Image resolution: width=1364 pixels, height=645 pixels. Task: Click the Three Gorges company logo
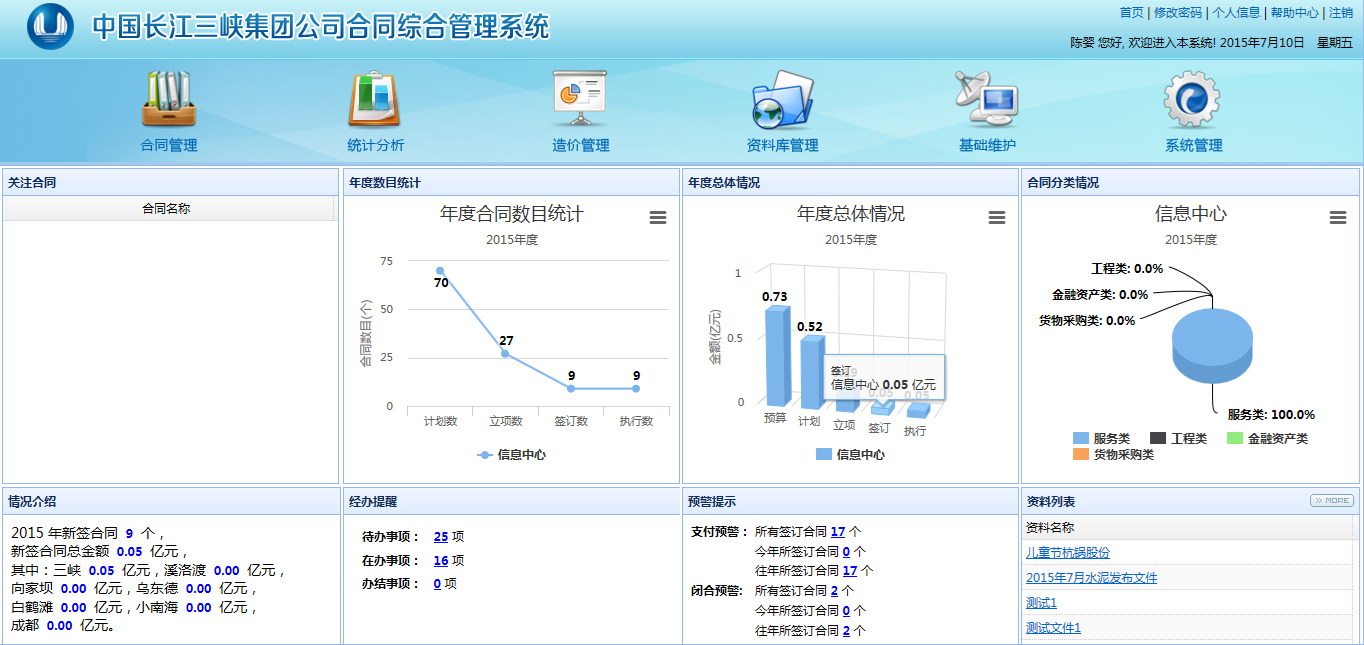point(51,26)
